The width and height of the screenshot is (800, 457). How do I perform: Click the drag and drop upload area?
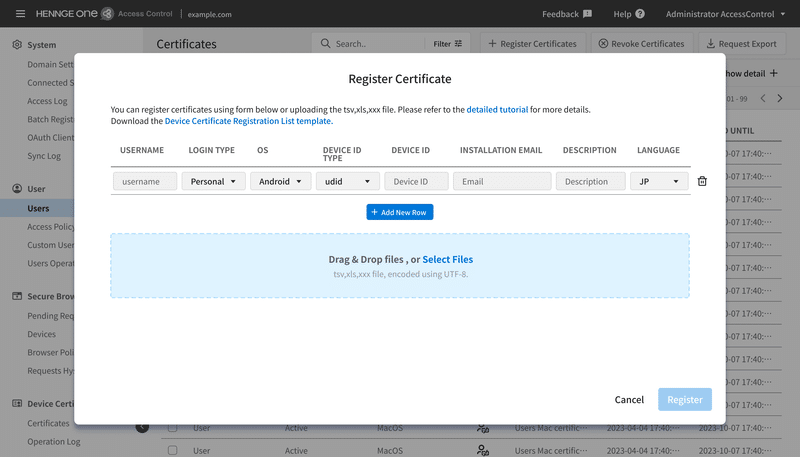click(399, 266)
